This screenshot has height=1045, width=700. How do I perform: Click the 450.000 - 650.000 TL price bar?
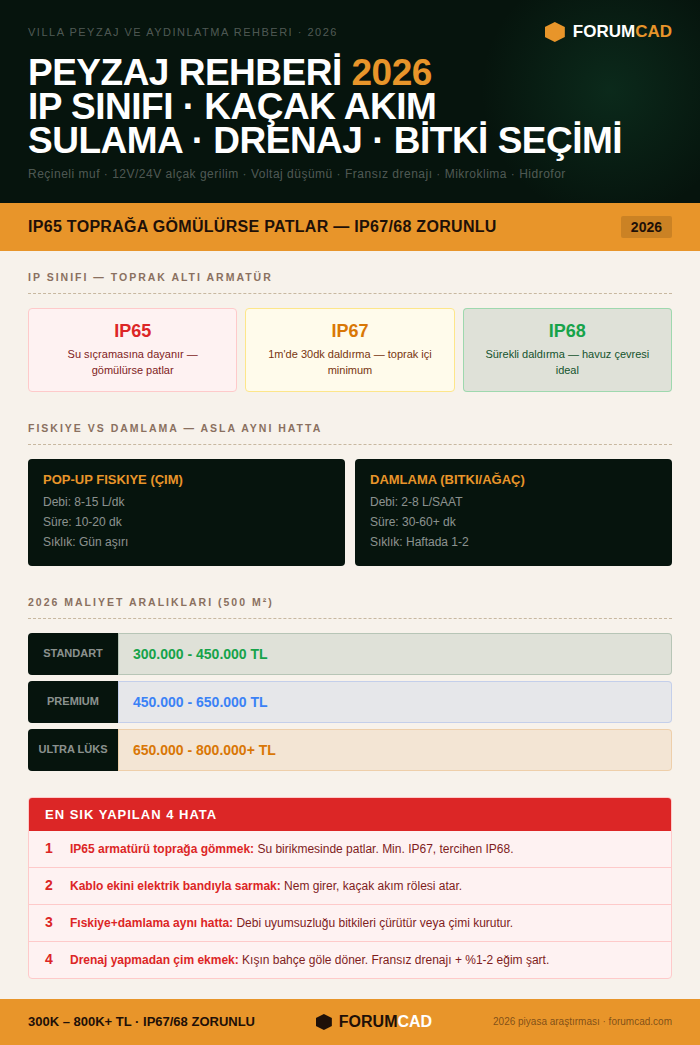click(x=395, y=702)
